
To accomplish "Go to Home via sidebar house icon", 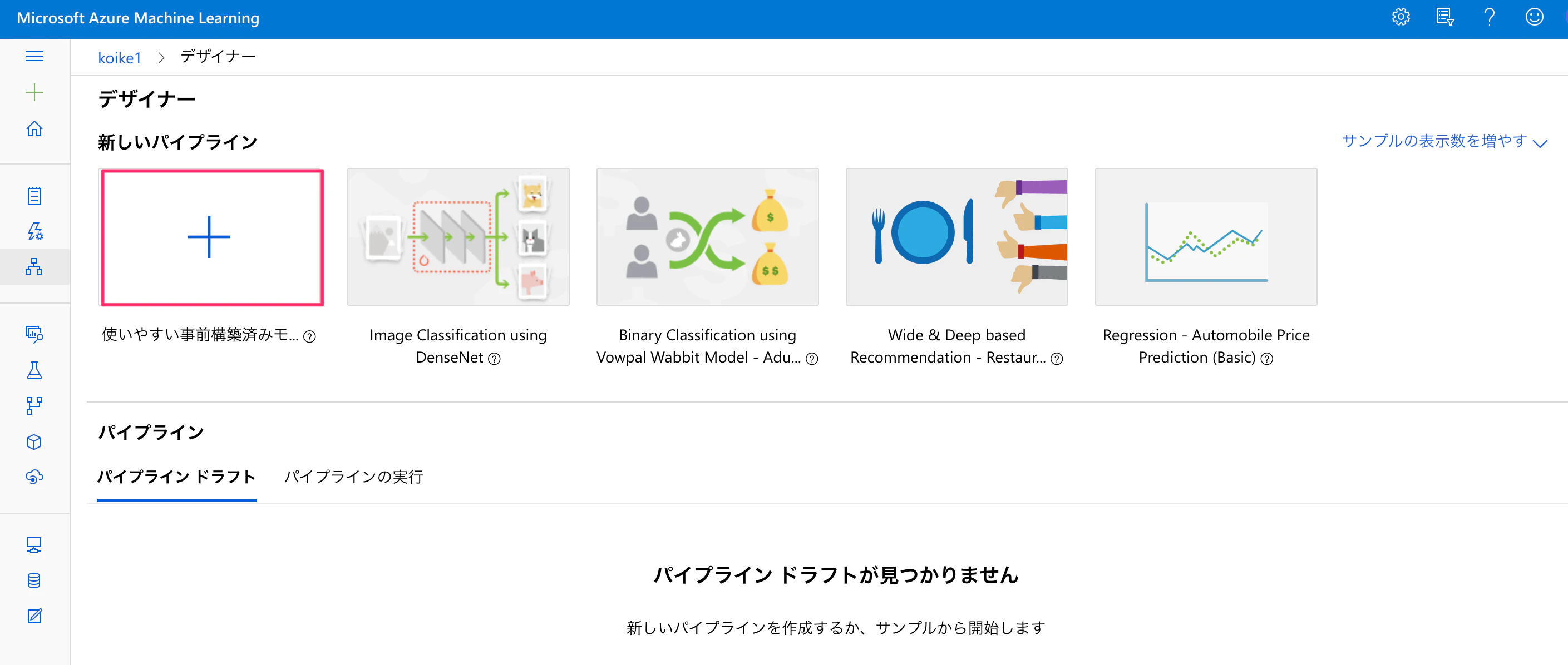I will pos(34,128).
